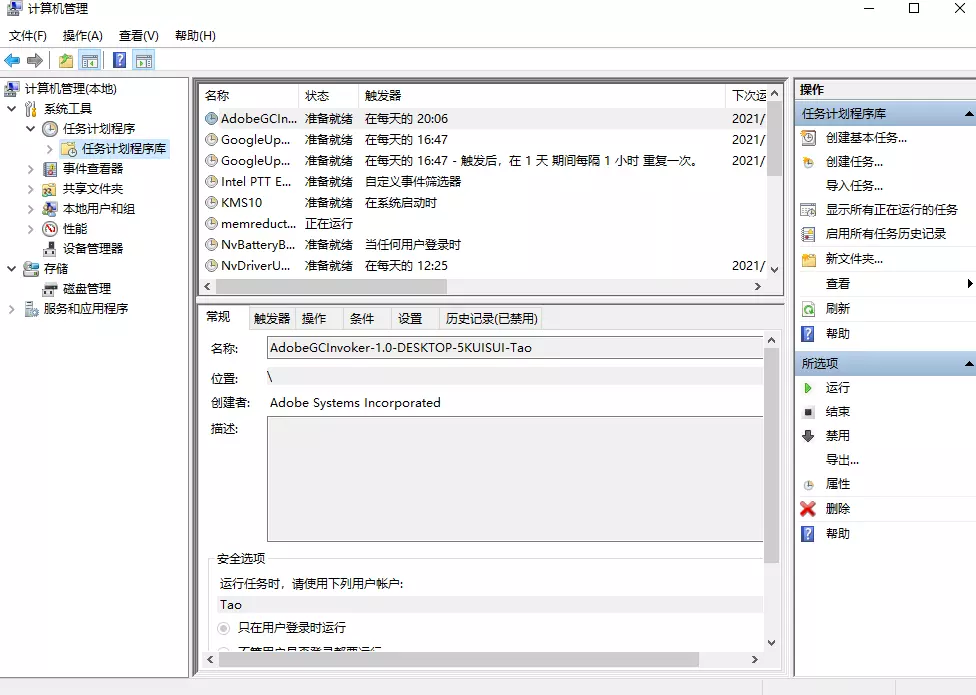Image resolution: width=976 pixels, height=695 pixels.
Task: Collapse the 所选项 actions section header
Action: click(886, 363)
